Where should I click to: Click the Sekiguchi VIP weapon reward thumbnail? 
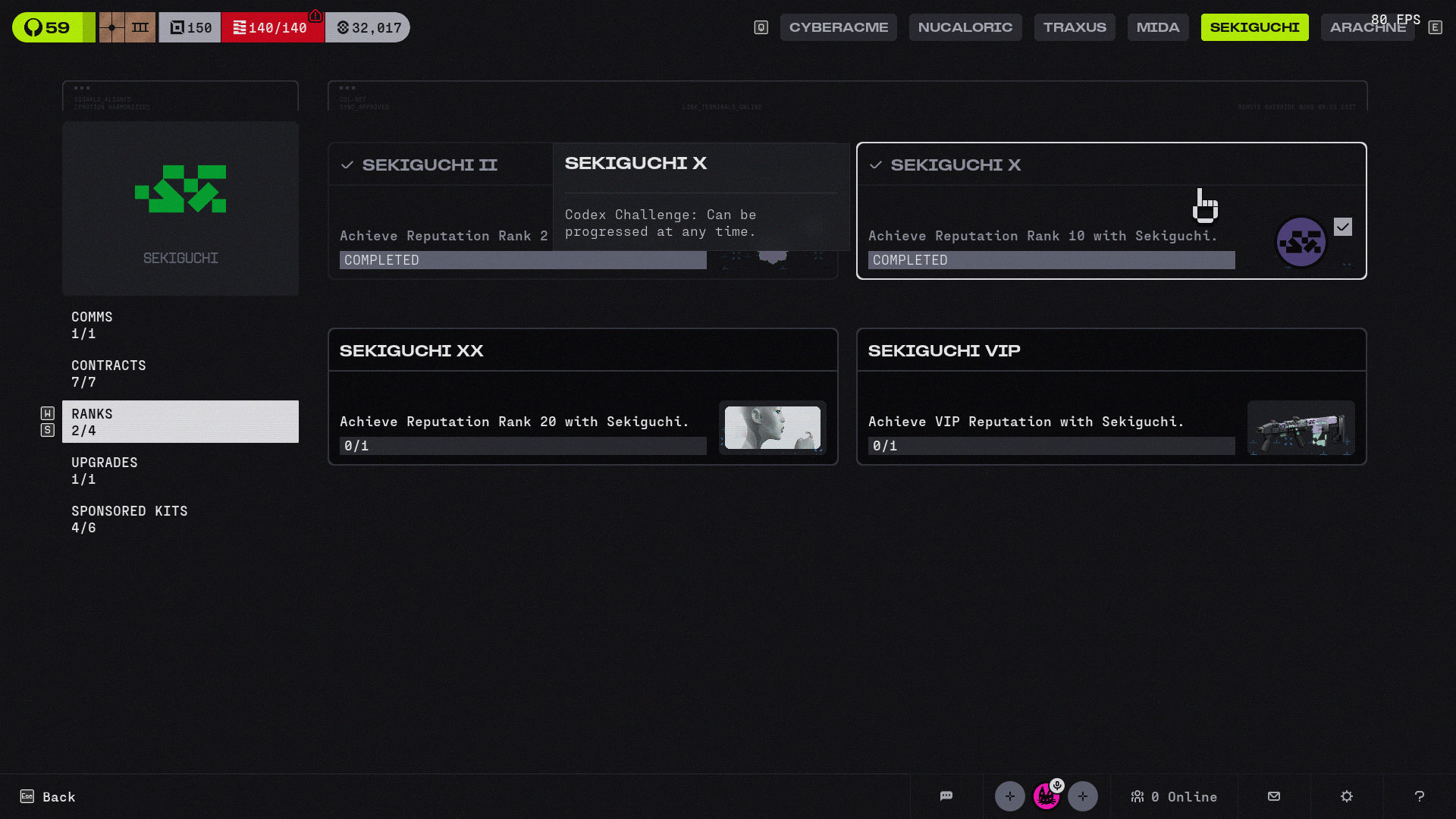click(x=1301, y=428)
